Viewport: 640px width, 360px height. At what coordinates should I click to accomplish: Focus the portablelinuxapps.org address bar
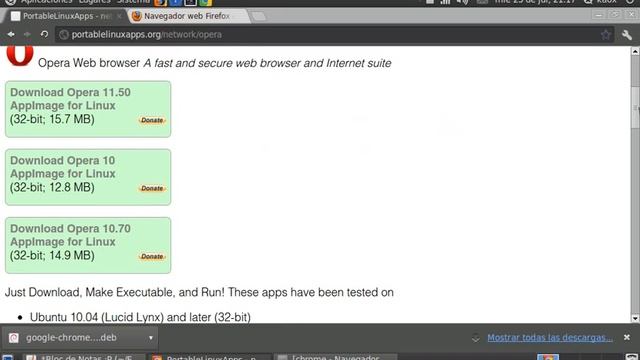pyautogui.click(x=335, y=35)
